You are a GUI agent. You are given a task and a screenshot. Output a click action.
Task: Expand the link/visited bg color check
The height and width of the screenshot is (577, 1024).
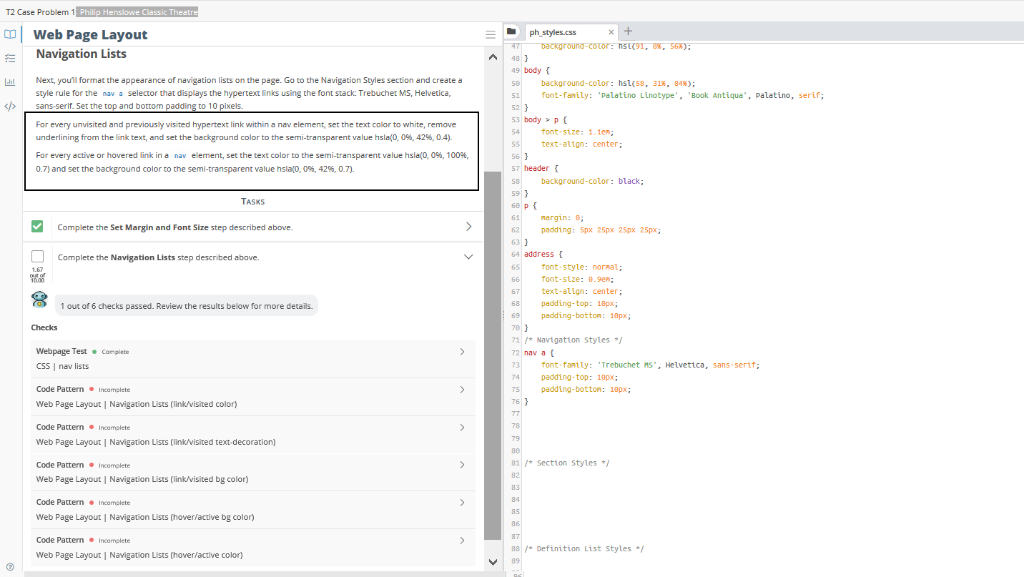click(x=462, y=465)
